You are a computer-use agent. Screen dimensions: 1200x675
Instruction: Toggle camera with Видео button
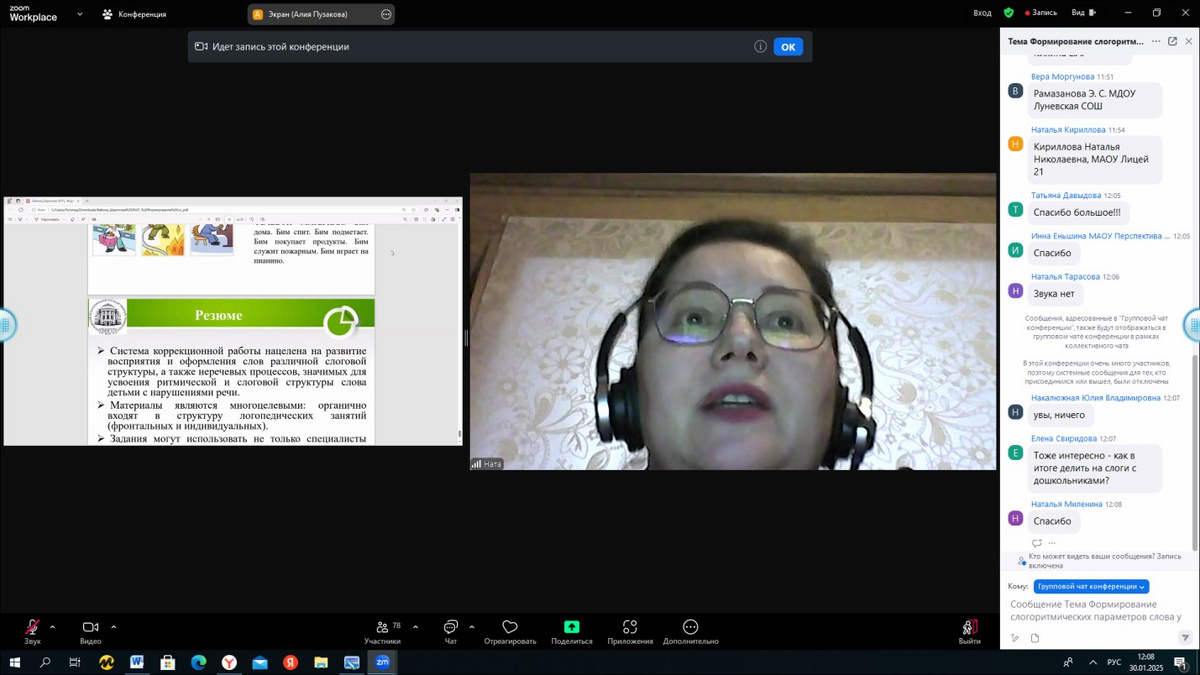coord(90,631)
